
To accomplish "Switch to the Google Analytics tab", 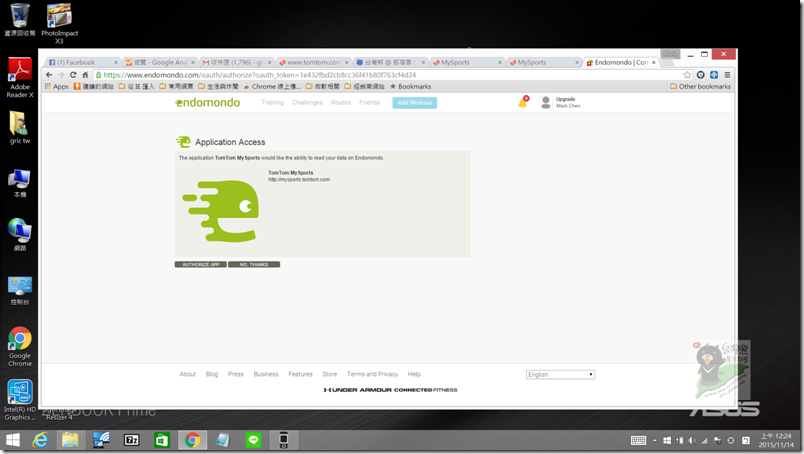I will (x=160, y=63).
